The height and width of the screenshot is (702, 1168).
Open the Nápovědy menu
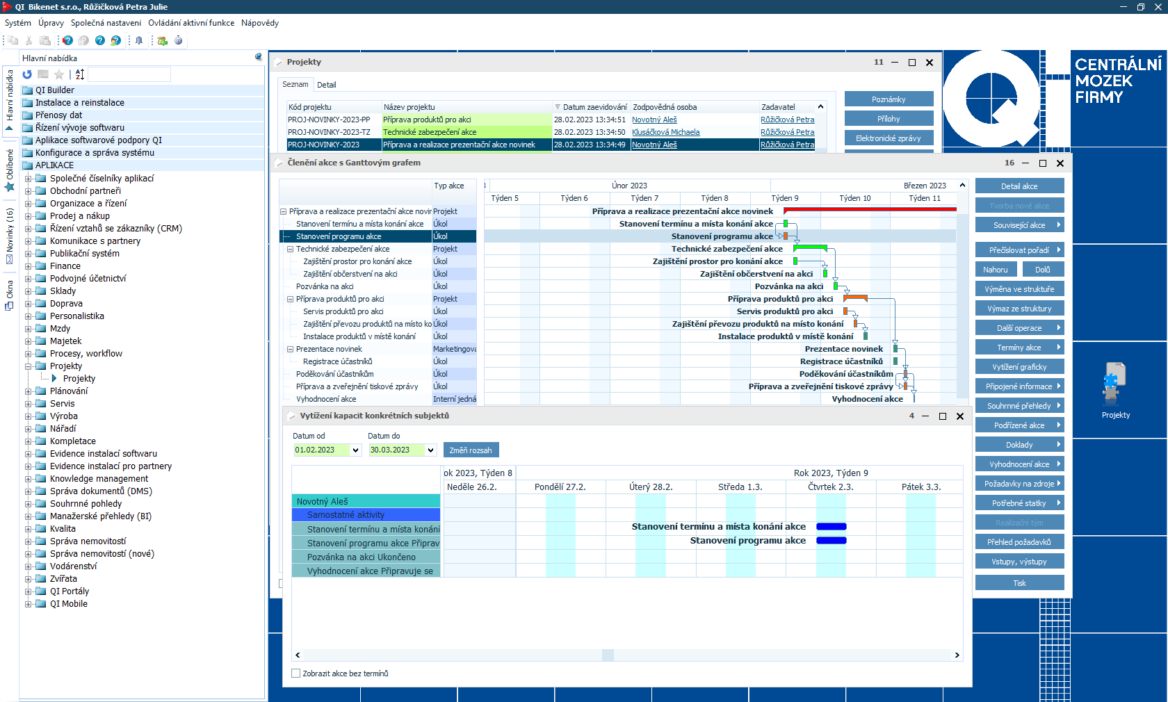260,22
